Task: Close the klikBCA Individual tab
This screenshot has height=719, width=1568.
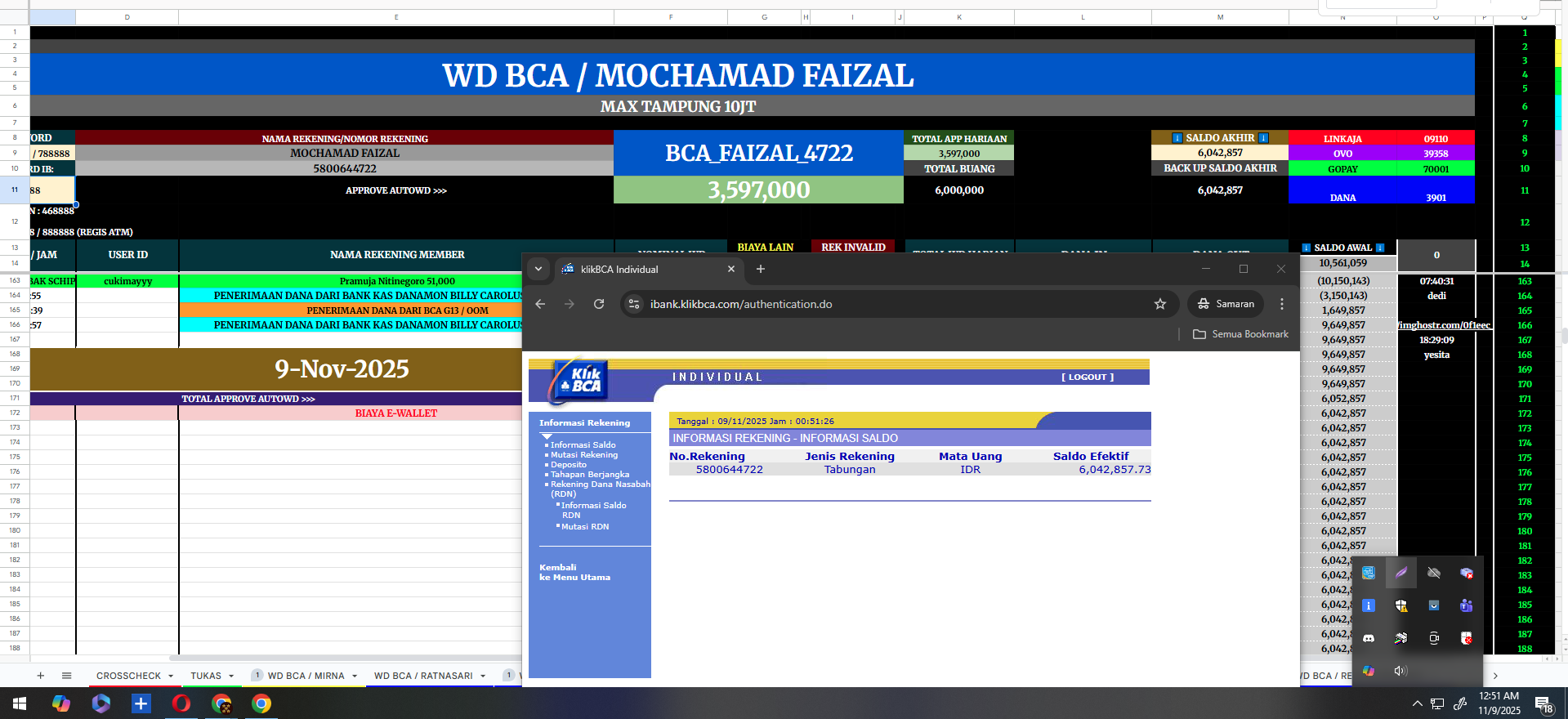Action: tap(731, 269)
